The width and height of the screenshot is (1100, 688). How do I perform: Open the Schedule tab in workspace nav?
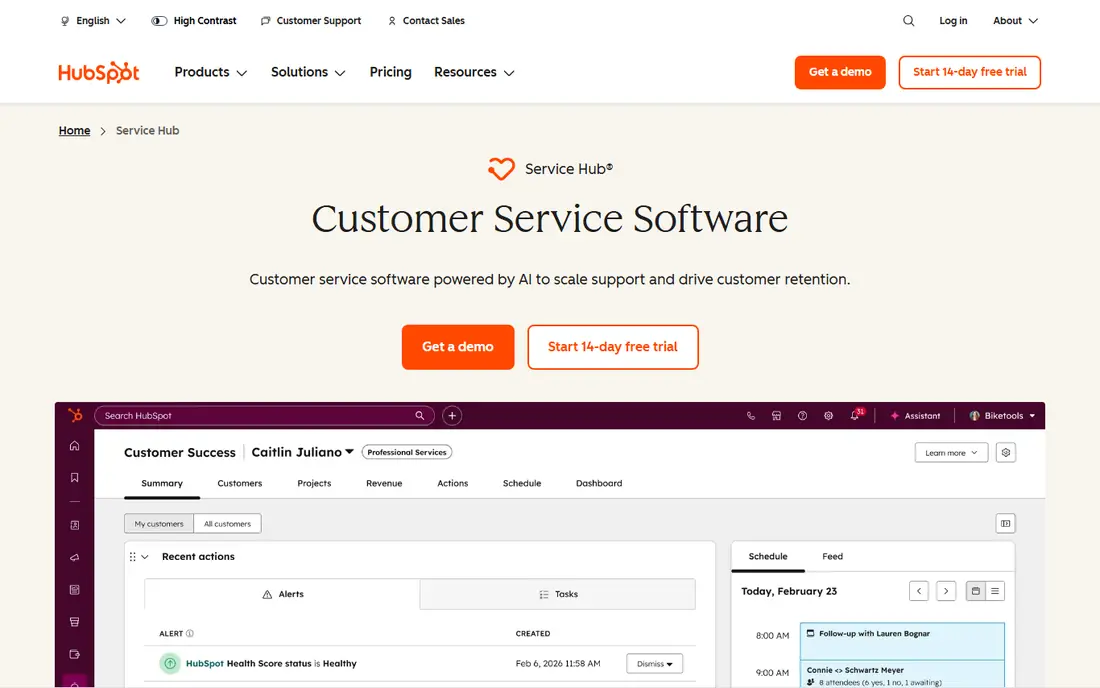click(522, 483)
